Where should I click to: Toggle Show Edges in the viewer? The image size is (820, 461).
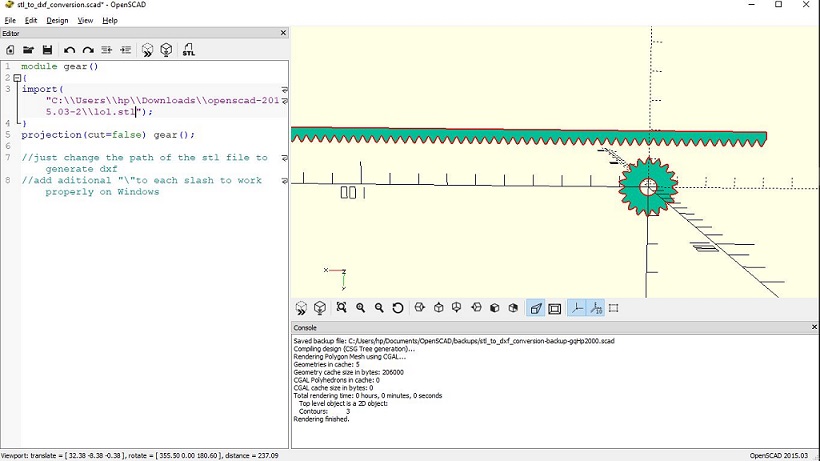tap(614, 308)
